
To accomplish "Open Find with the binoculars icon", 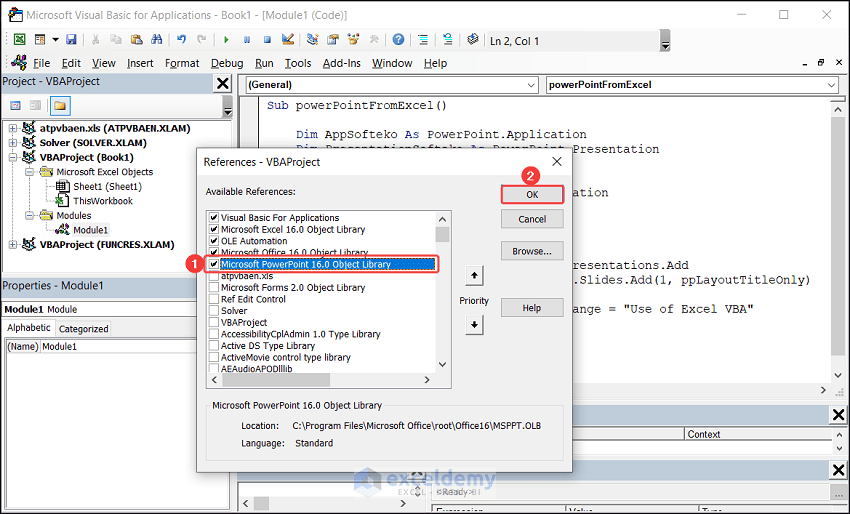I will tap(157, 40).
